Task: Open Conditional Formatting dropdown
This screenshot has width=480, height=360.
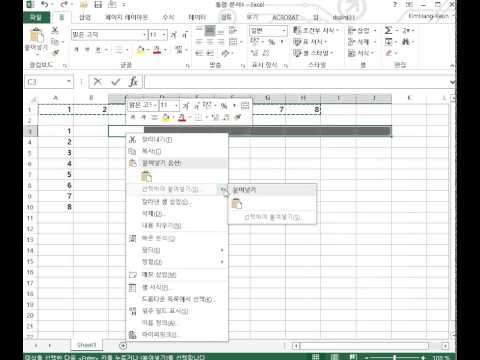Action: pyautogui.click(x=315, y=31)
